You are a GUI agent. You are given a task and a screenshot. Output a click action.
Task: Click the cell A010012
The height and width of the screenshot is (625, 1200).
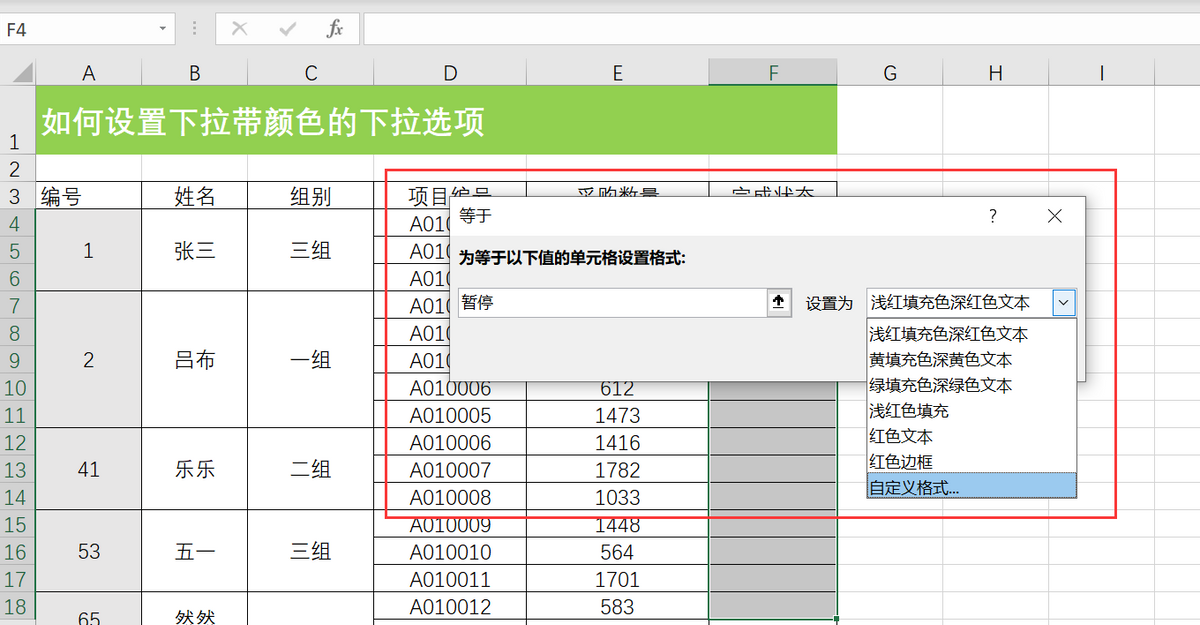pyautogui.click(x=450, y=606)
